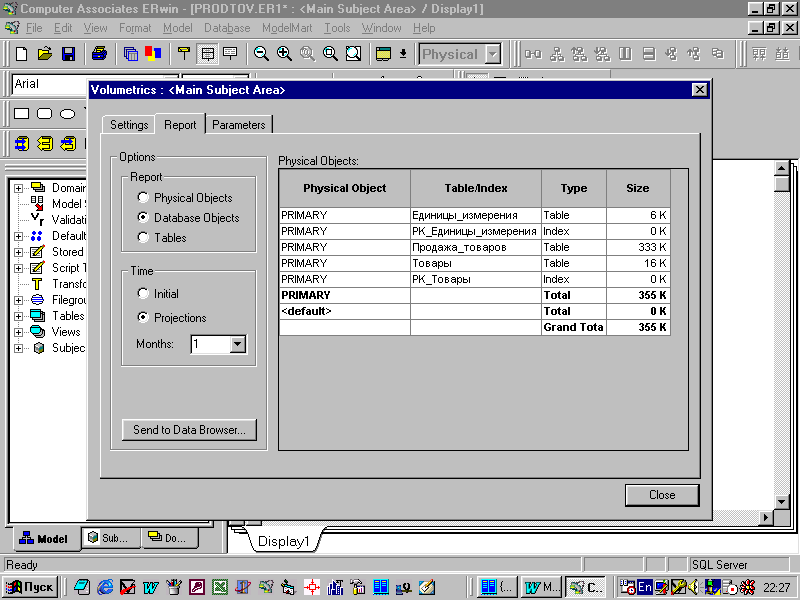Click the rounded rectangle shape tool

pos(44,113)
